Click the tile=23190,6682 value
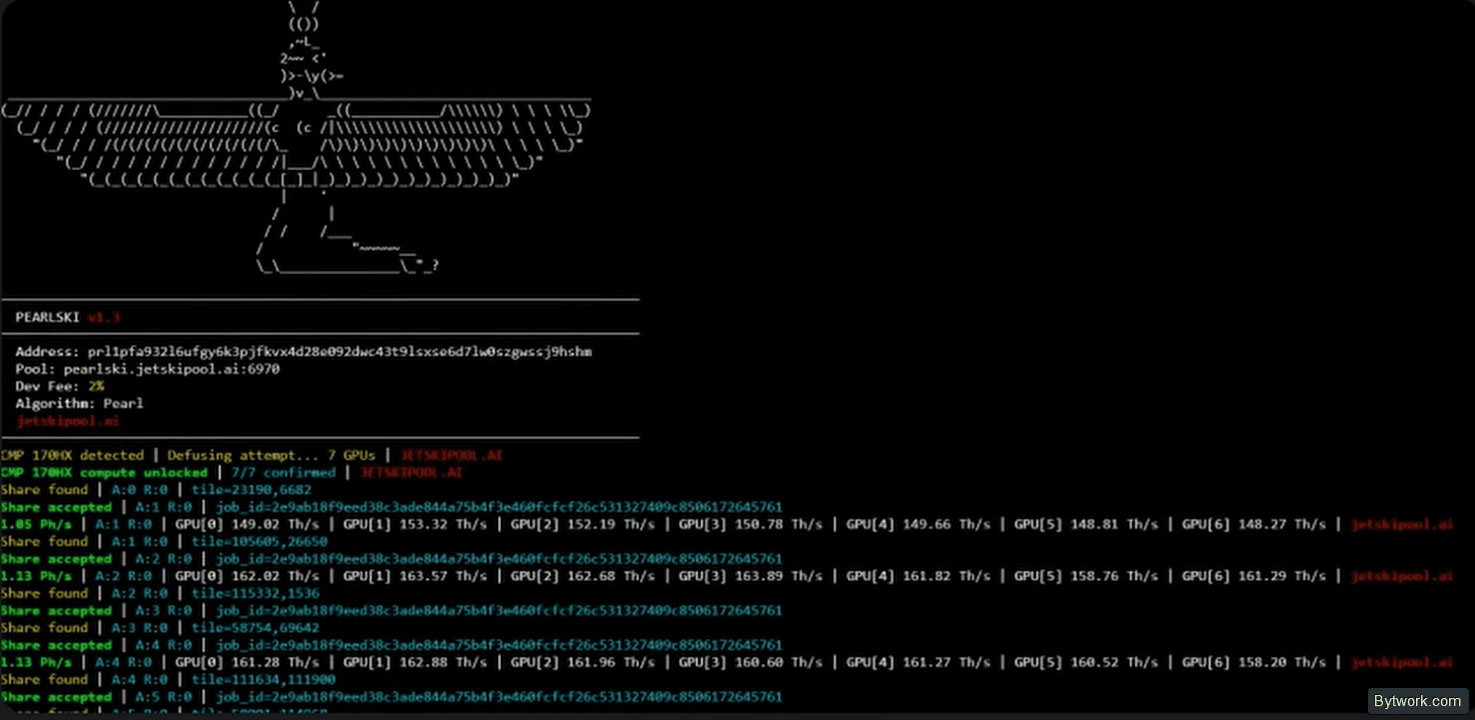The height and width of the screenshot is (720, 1475). coord(251,490)
